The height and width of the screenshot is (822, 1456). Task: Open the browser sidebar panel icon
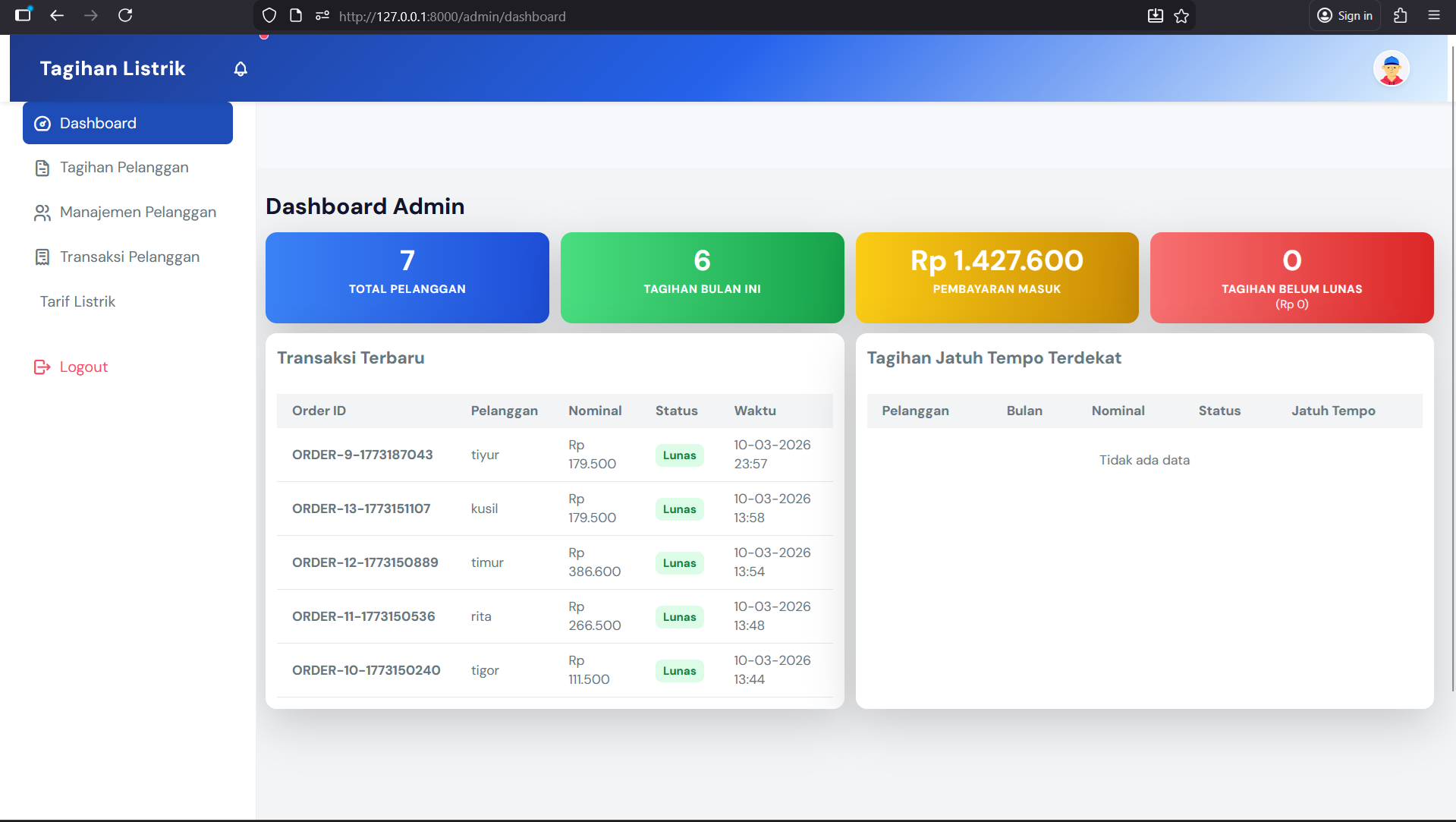click(24, 14)
